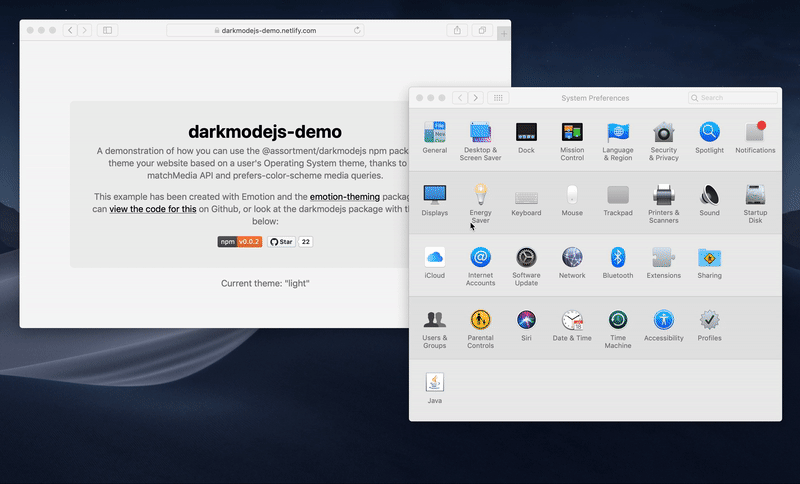
Task: Toggle Safari sidebar button
Action: click(107, 30)
